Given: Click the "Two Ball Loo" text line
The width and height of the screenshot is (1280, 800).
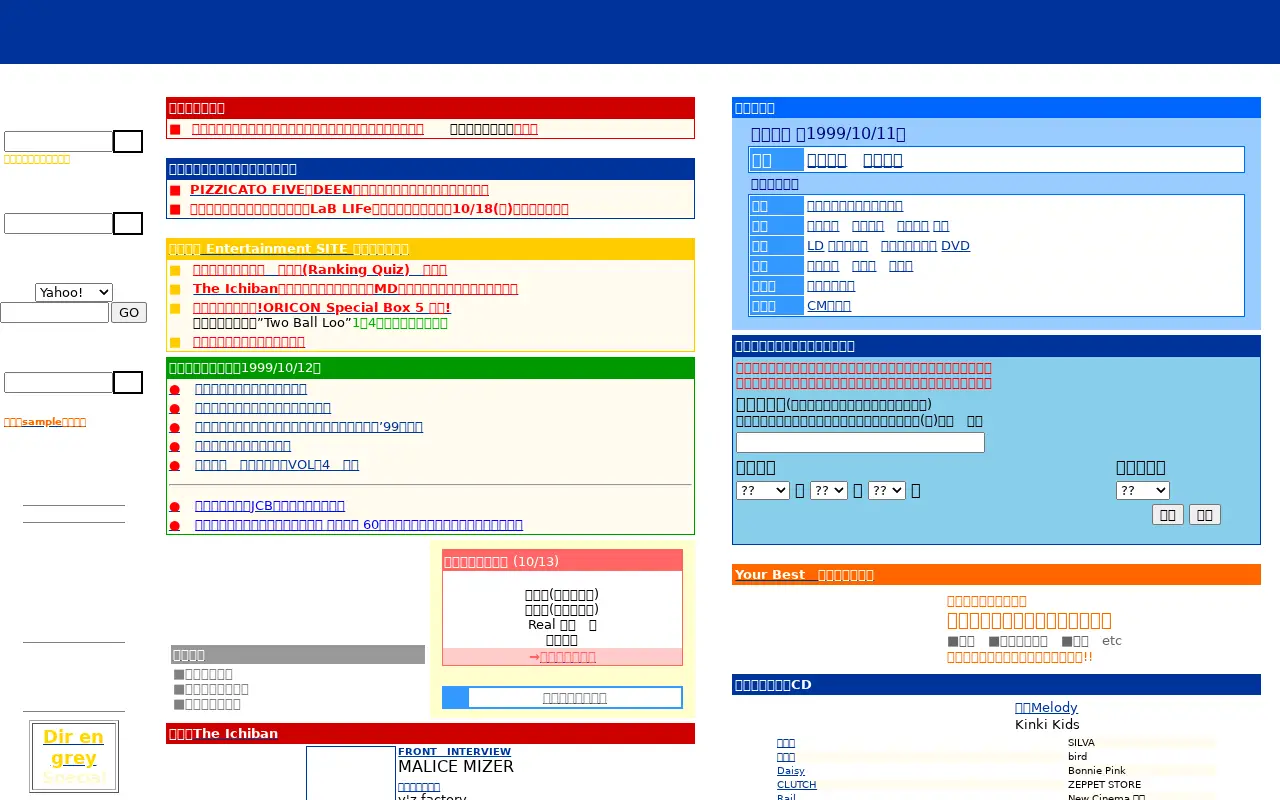Looking at the screenshot, I should point(320,323).
